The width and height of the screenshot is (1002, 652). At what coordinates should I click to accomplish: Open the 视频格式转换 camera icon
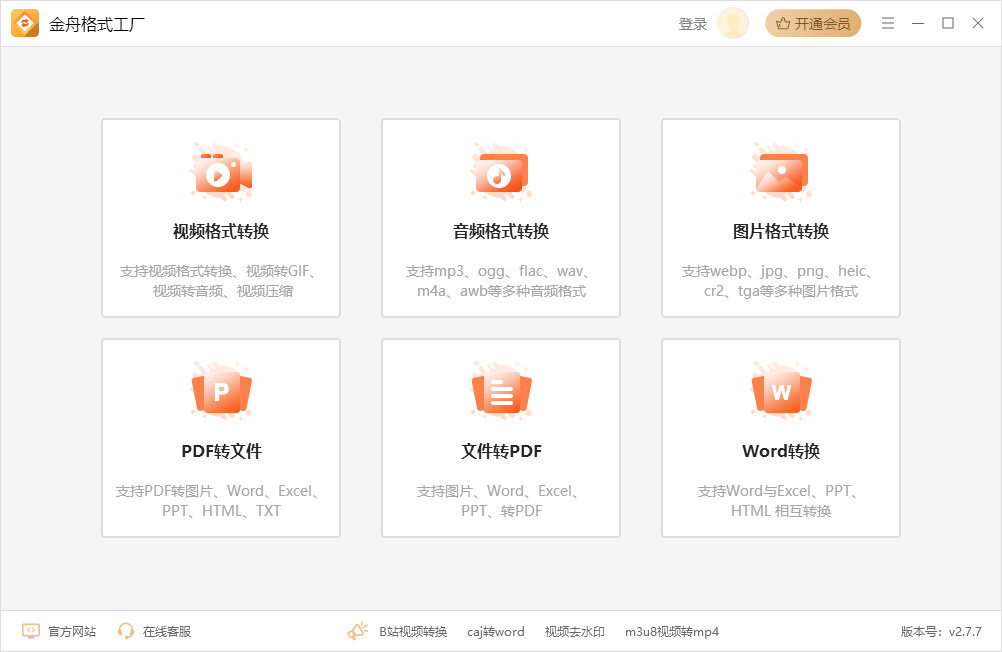coord(220,172)
